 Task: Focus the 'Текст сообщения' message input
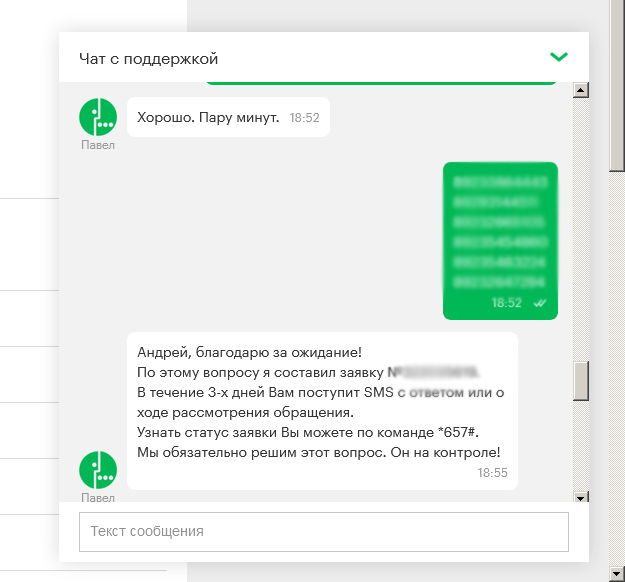324,532
